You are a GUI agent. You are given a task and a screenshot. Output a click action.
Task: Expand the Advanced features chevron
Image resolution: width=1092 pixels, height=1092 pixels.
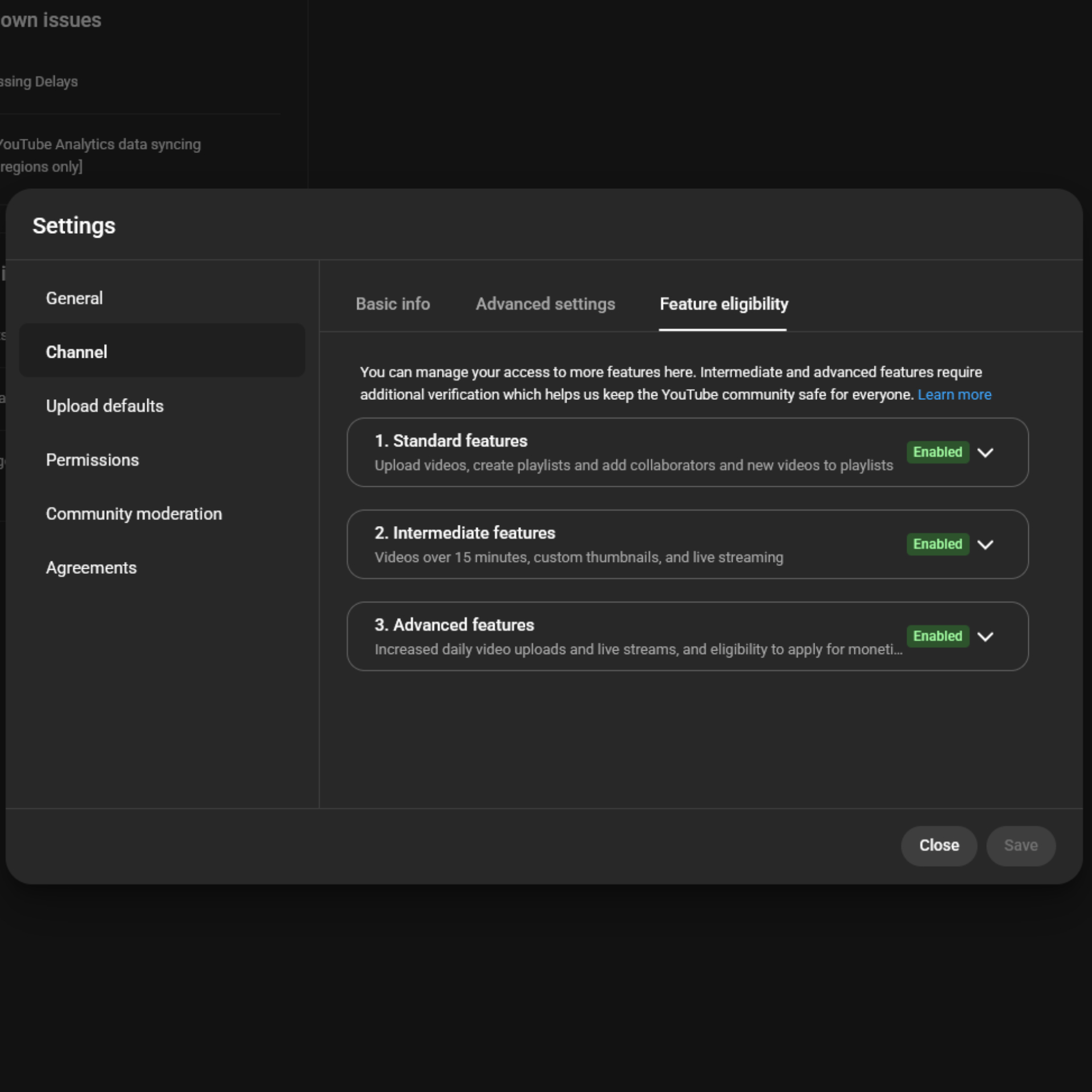(985, 636)
